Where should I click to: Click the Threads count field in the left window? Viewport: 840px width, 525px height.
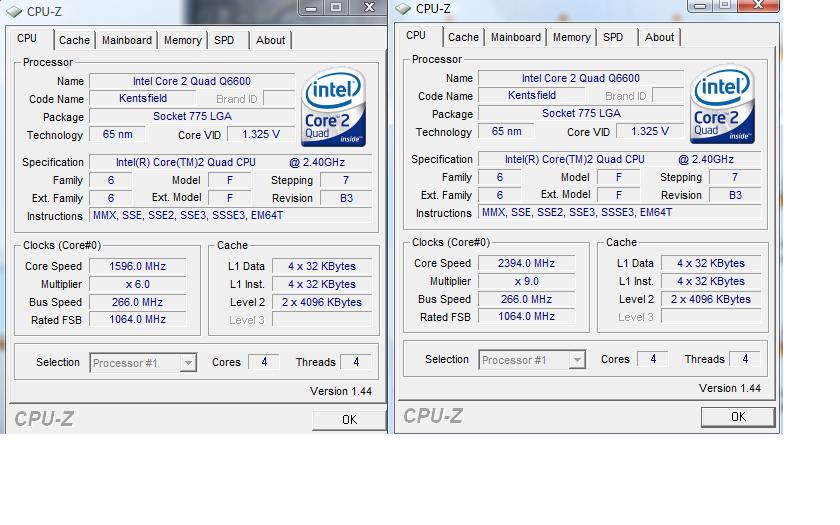click(355, 362)
